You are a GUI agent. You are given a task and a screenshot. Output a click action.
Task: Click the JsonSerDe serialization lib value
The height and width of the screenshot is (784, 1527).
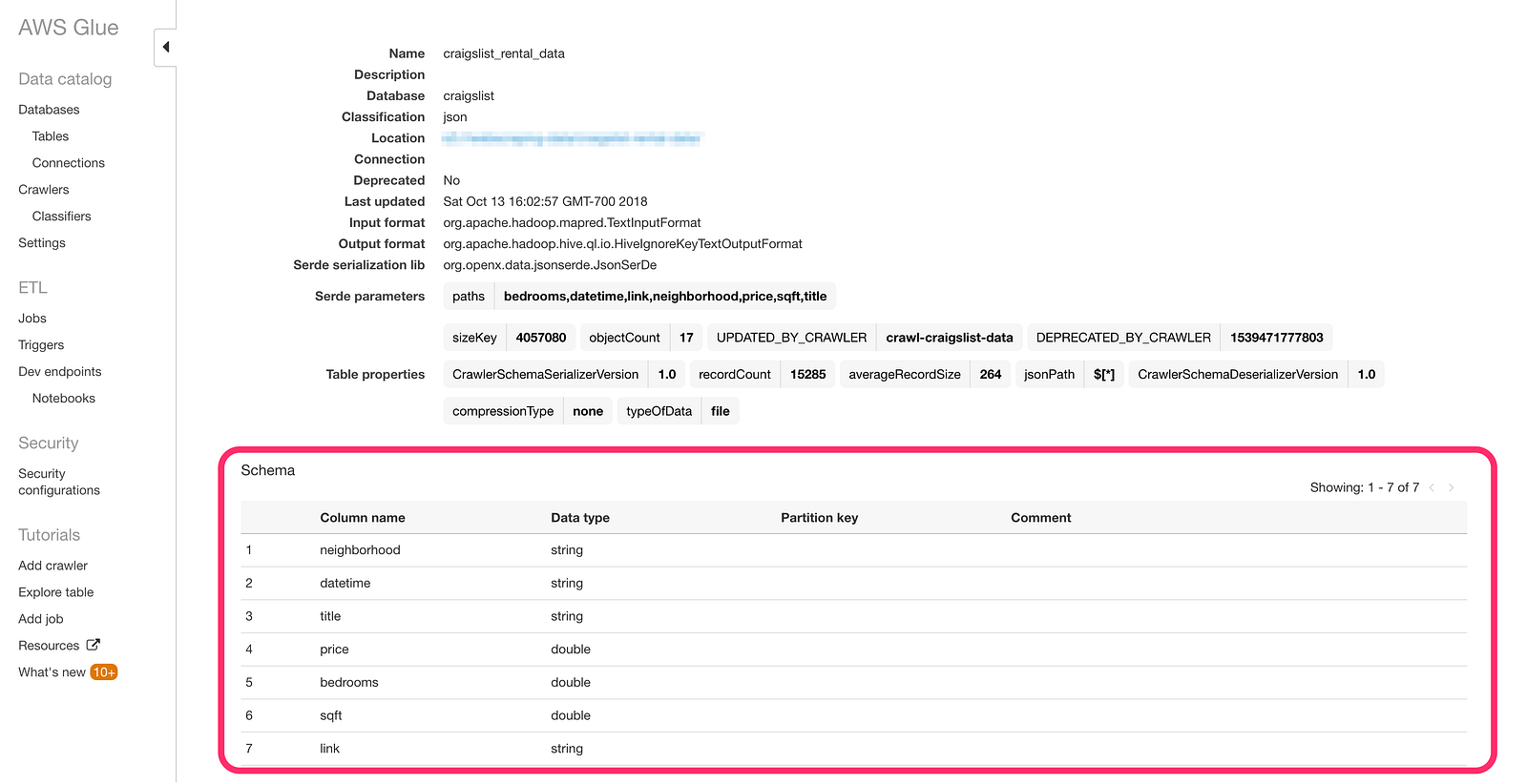pos(550,265)
